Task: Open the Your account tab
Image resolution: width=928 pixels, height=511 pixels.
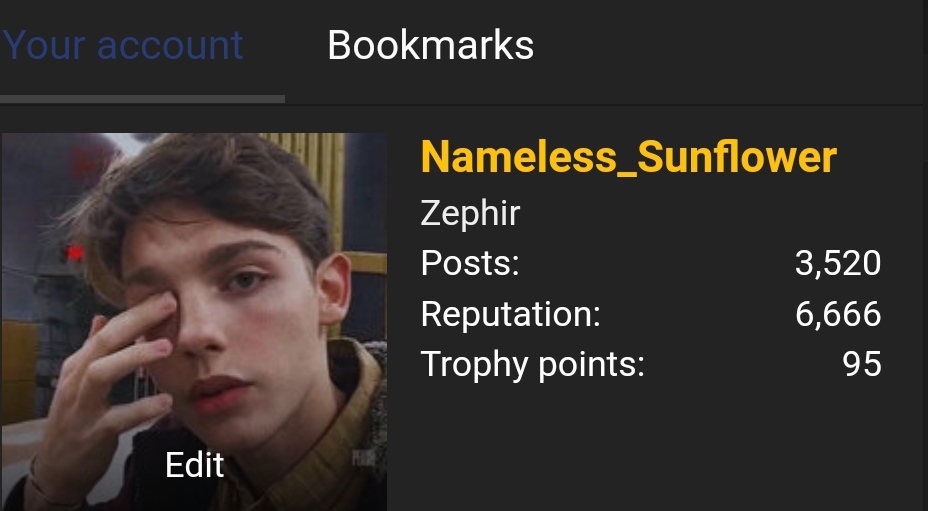Action: [122, 46]
